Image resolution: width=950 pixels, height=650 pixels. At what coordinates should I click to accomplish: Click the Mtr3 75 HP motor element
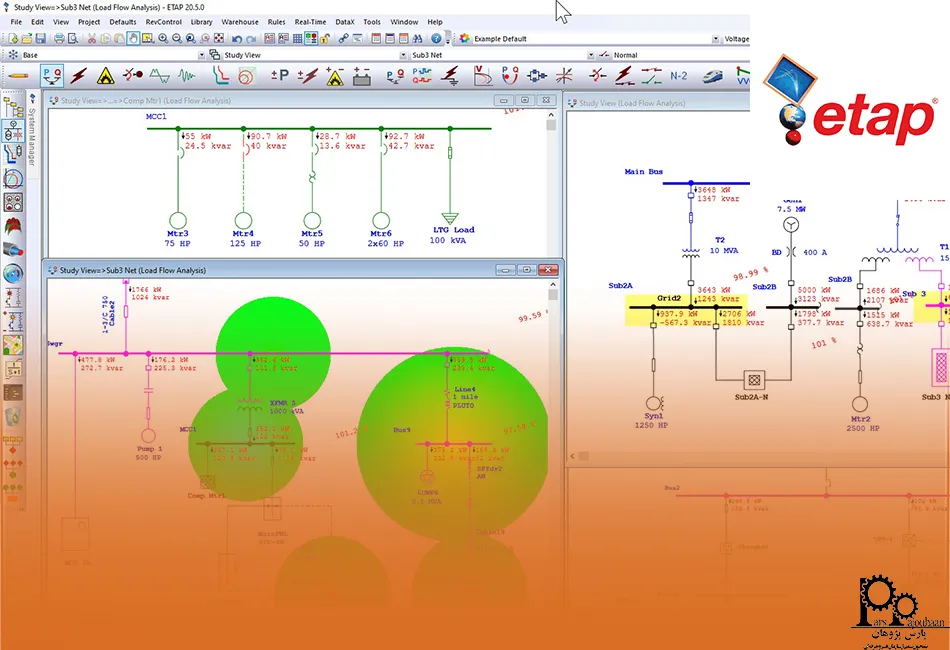pyautogui.click(x=178, y=221)
